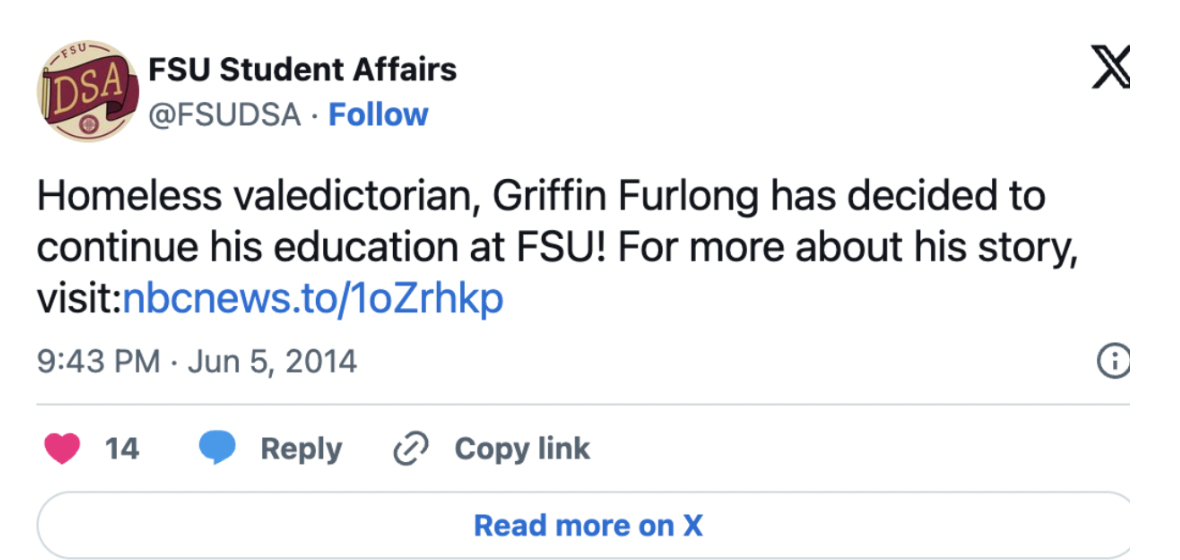The image size is (1180, 560).
Task: Select the Copy link text label
Action: click(522, 449)
